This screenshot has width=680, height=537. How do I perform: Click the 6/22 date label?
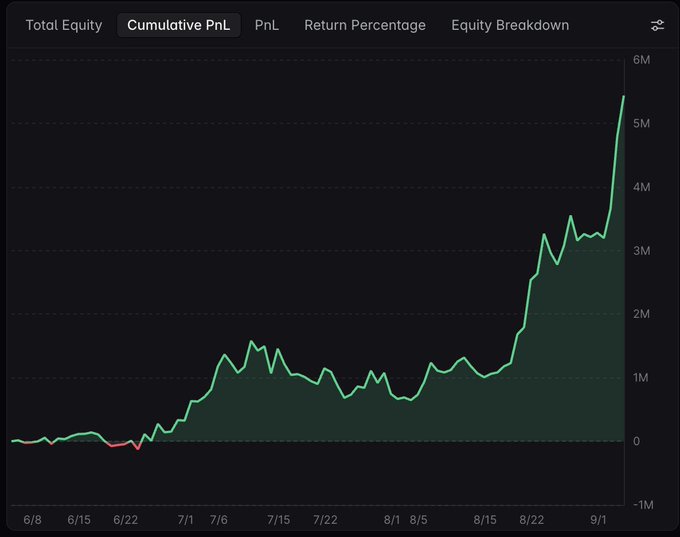coord(125,520)
